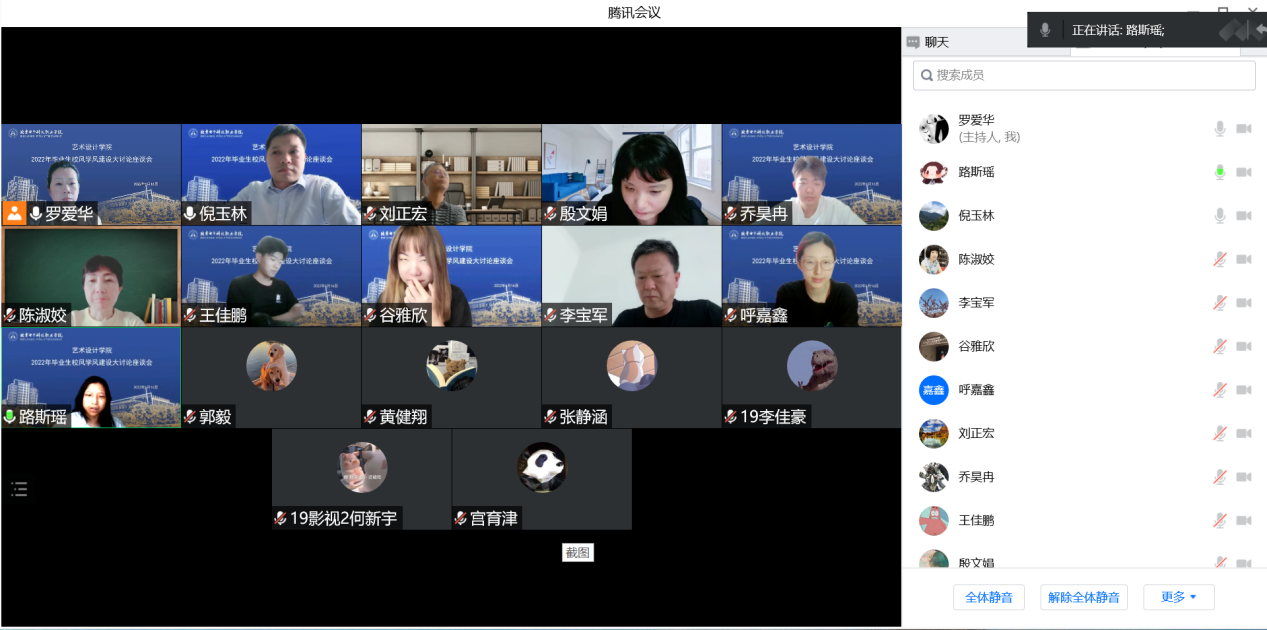Click the list layout icon left of video grid
This screenshot has height=630, width=1267.
click(x=19, y=489)
